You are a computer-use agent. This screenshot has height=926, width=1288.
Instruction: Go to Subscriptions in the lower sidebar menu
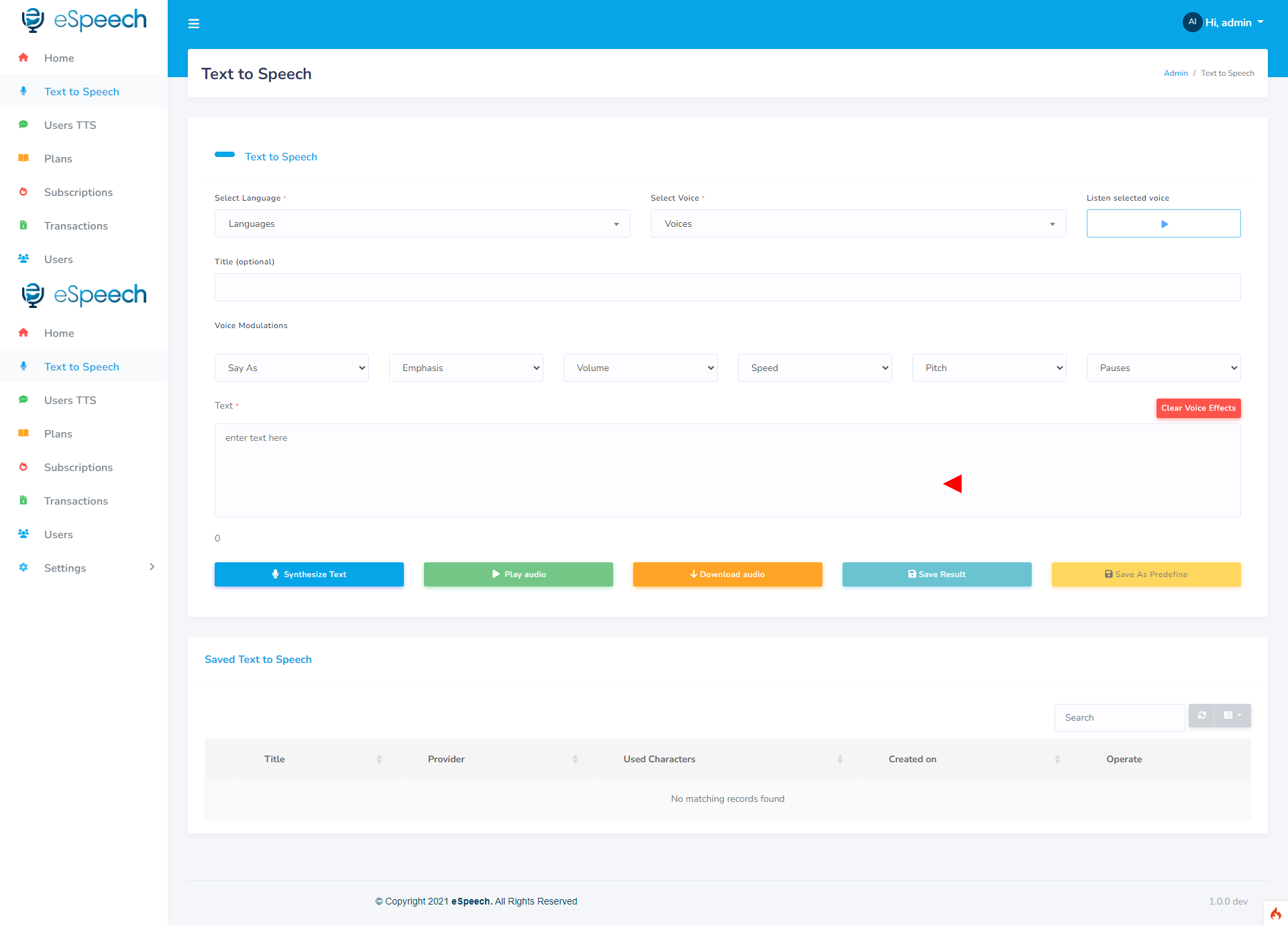pyautogui.click(x=78, y=468)
